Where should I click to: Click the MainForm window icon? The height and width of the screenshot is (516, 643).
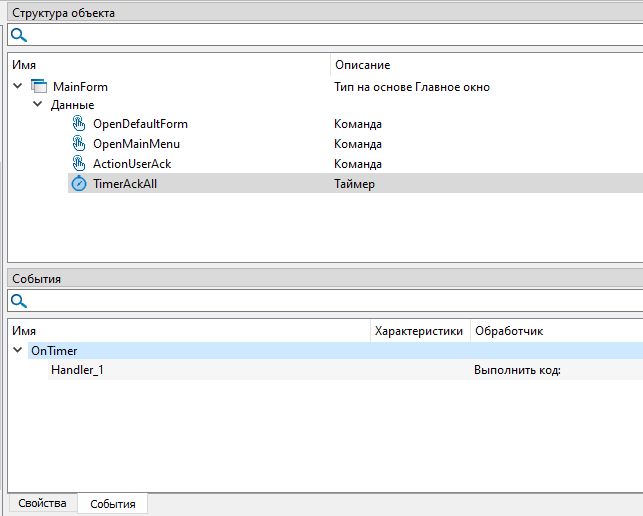pos(40,87)
